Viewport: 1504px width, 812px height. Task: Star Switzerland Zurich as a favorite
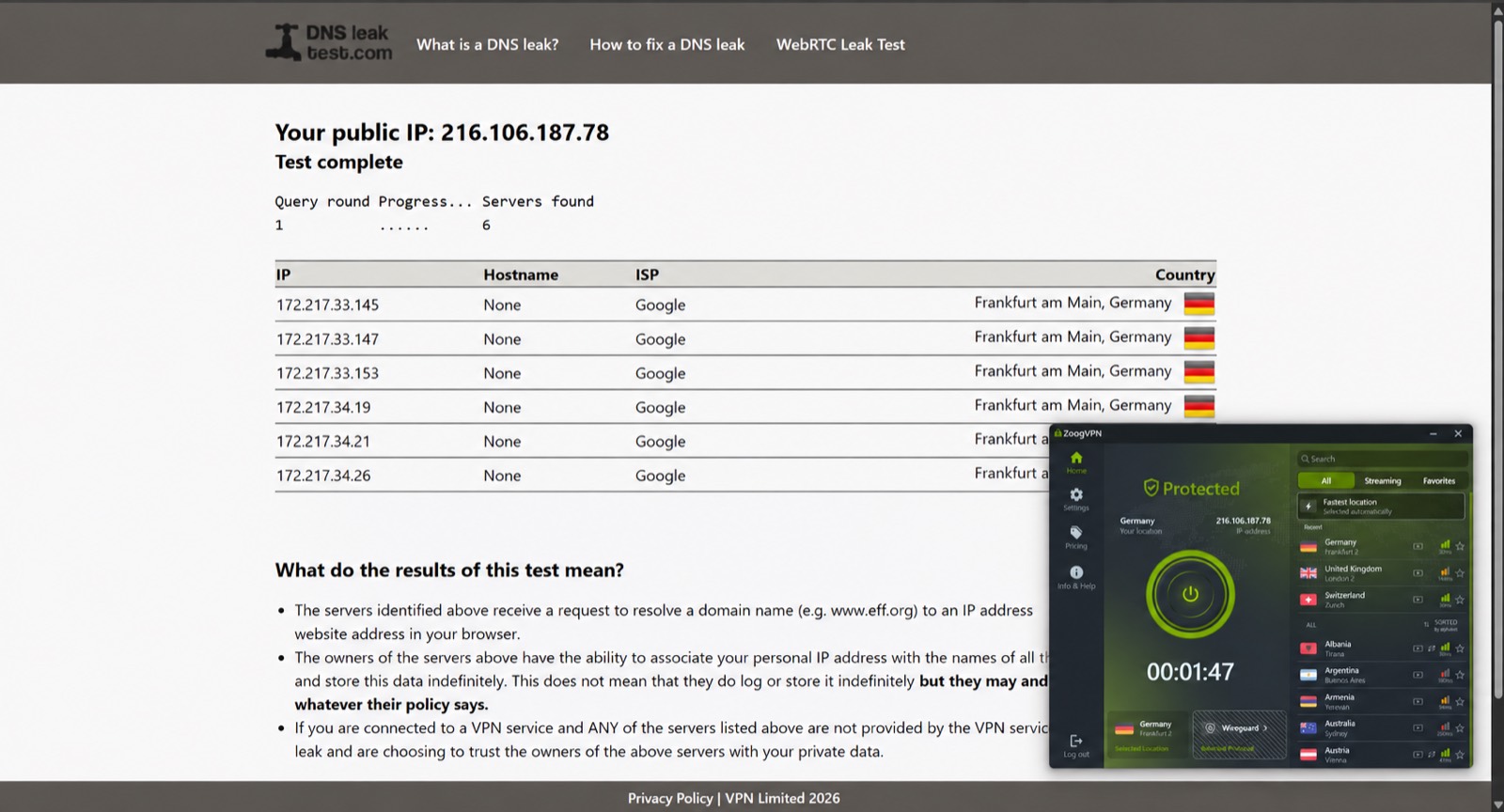(x=1460, y=599)
